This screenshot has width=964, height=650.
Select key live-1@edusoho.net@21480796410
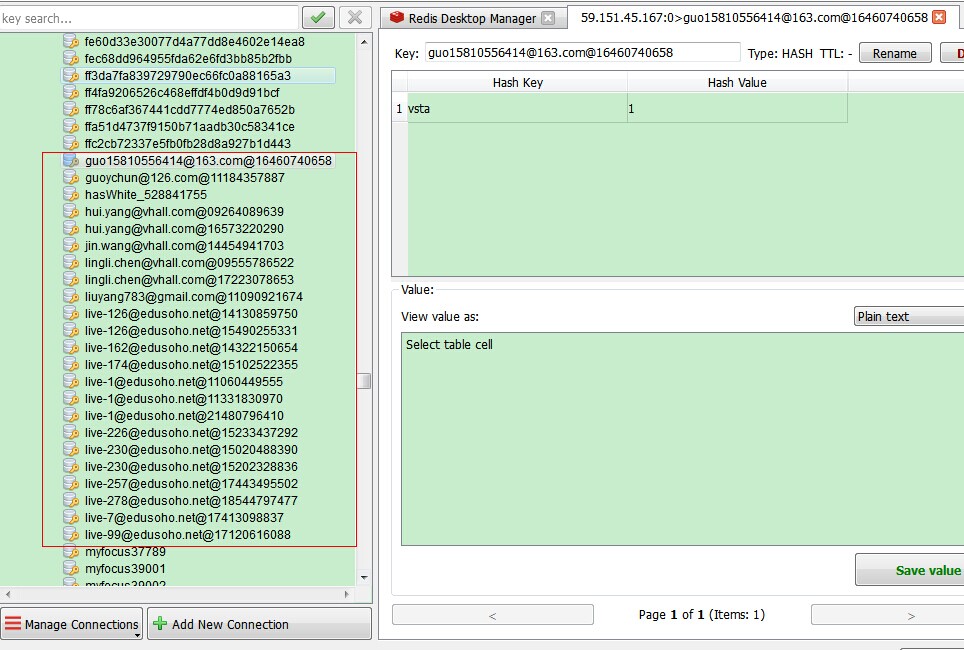(x=184, y=416)
